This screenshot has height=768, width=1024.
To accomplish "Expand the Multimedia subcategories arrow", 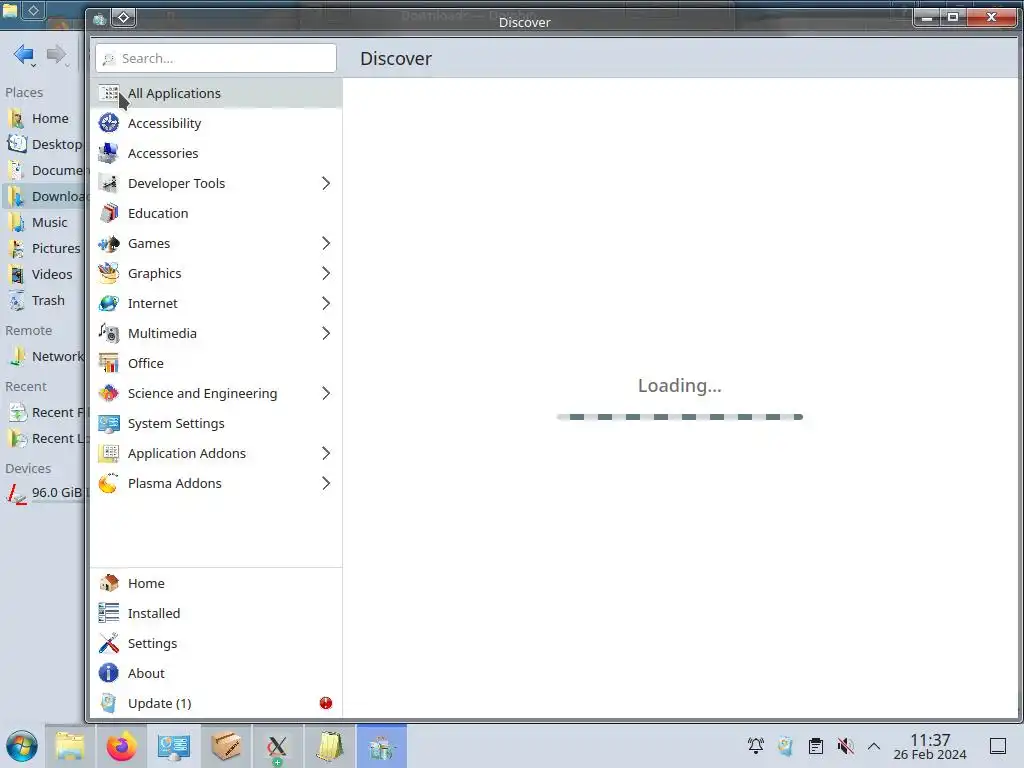I will click(x=326, y=334).
